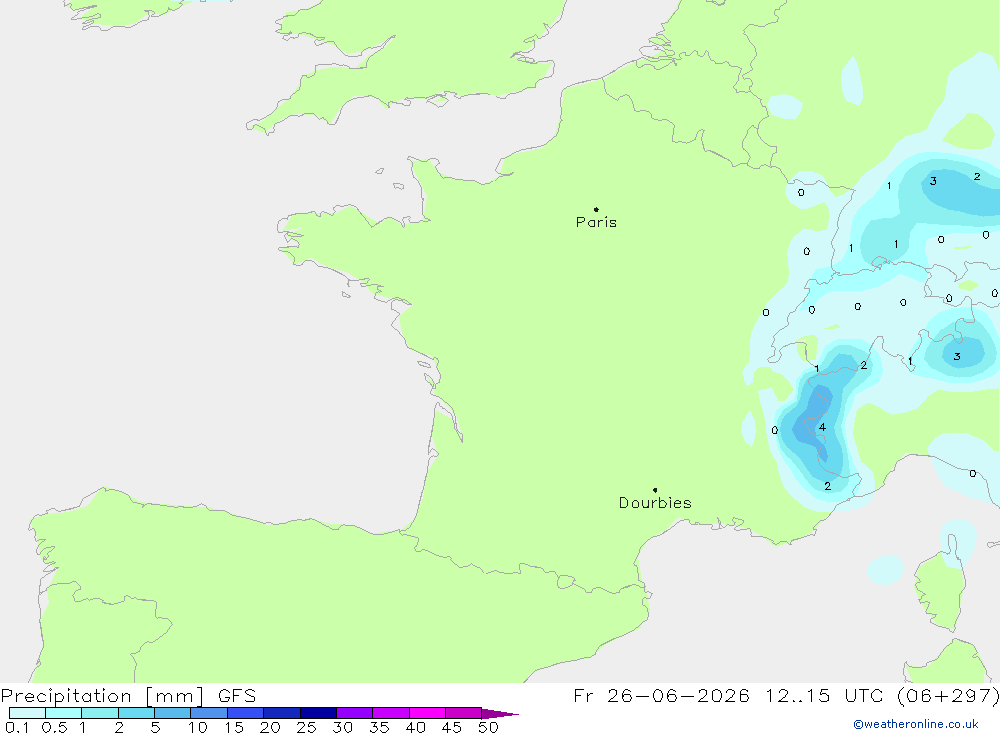Pick the legend swatch between 30 and 35

click(355, 713)
